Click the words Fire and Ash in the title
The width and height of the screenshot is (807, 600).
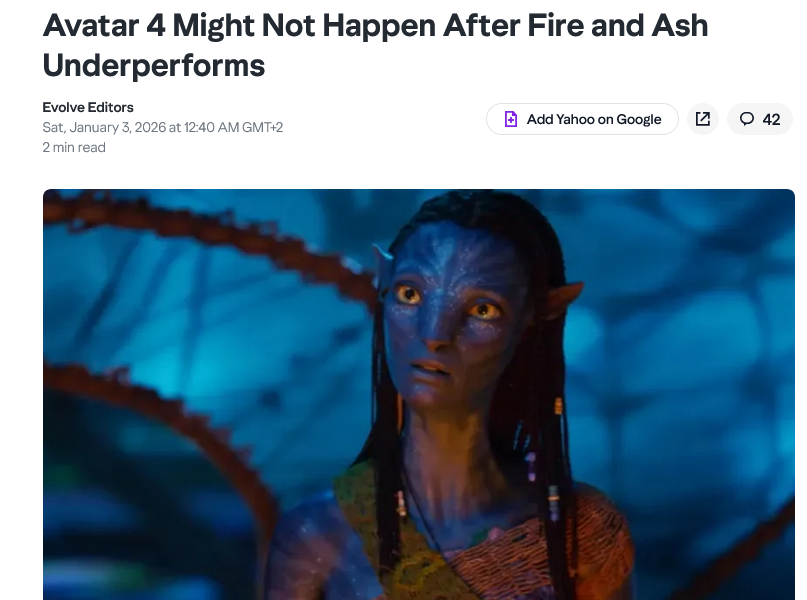[x=618, y=25]
